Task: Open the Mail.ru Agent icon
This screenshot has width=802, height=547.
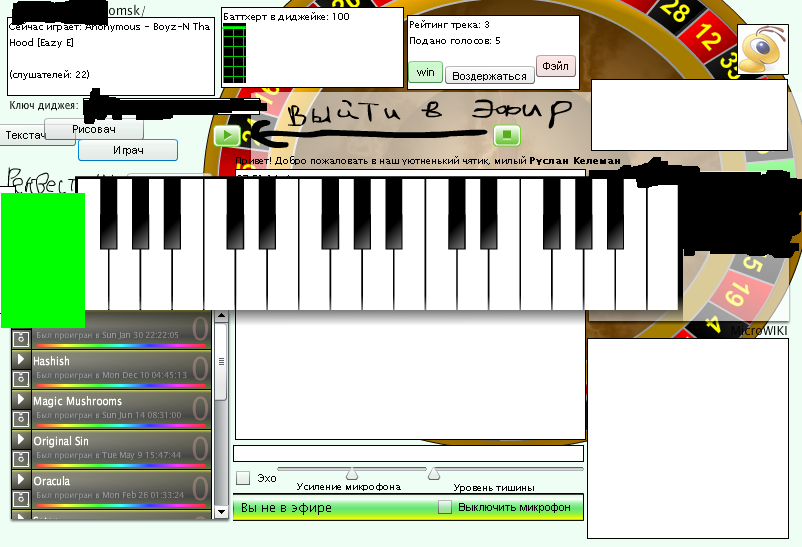Action: pos(763,49)
